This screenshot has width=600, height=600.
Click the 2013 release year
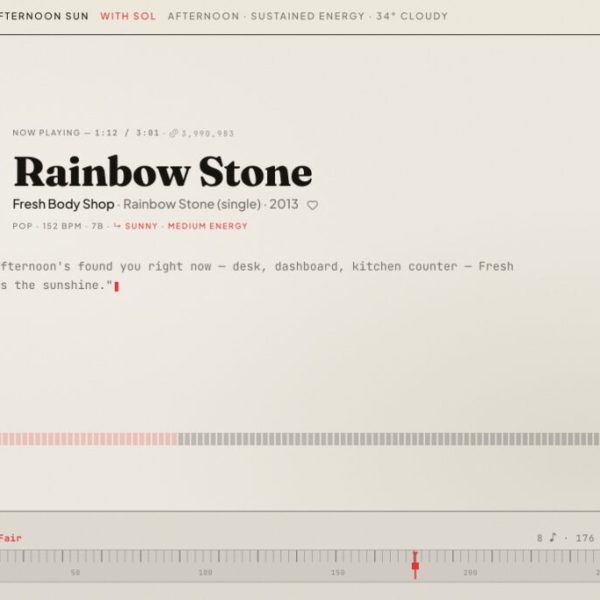(x=284, y=204)
